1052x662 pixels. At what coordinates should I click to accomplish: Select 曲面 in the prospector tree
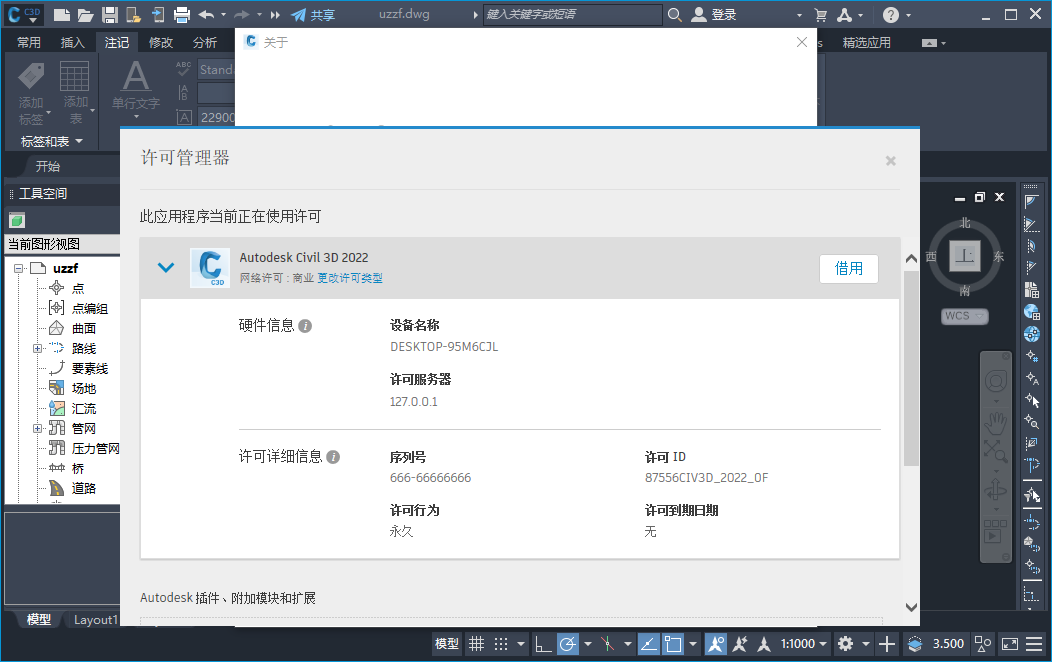click(x=84, y=328)
